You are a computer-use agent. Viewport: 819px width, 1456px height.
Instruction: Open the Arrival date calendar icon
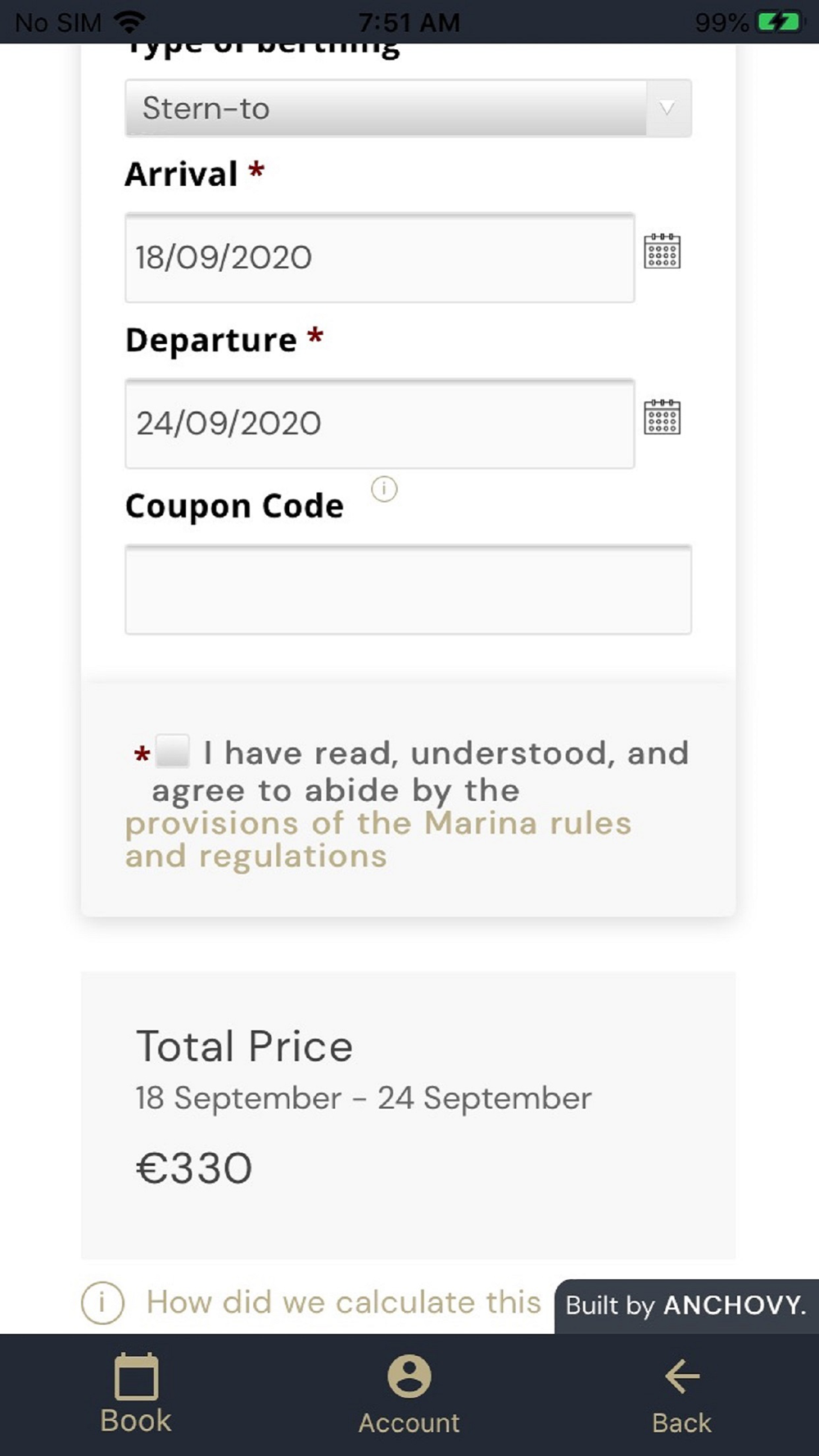[662, 251]
